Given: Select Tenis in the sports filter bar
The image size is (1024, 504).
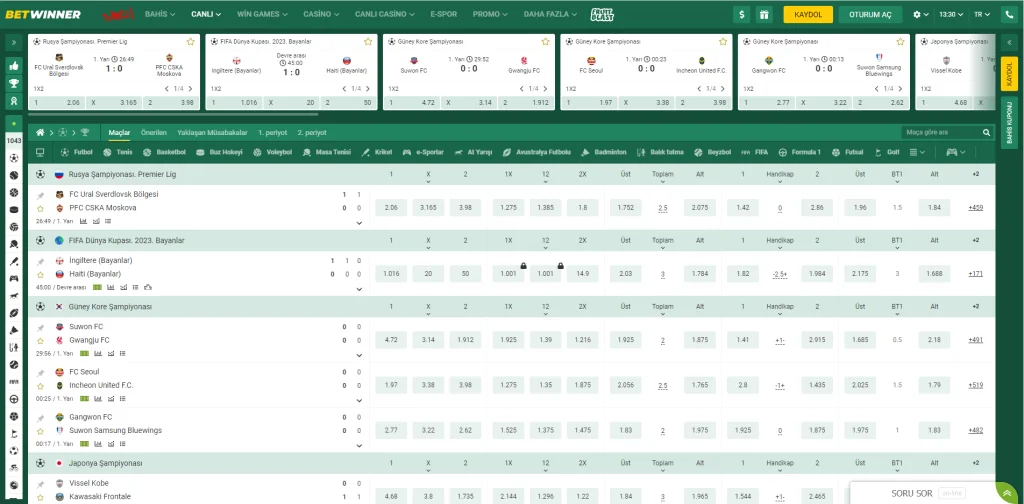Looking at the screenshot, I should [x=118, y=152].
